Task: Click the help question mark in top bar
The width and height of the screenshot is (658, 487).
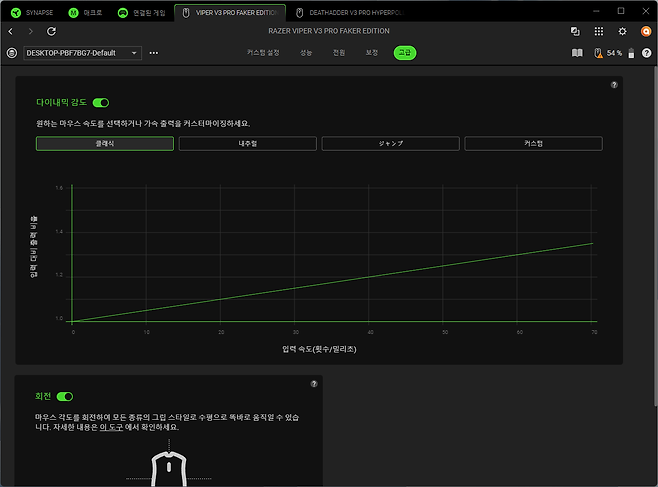Action: 646,53
